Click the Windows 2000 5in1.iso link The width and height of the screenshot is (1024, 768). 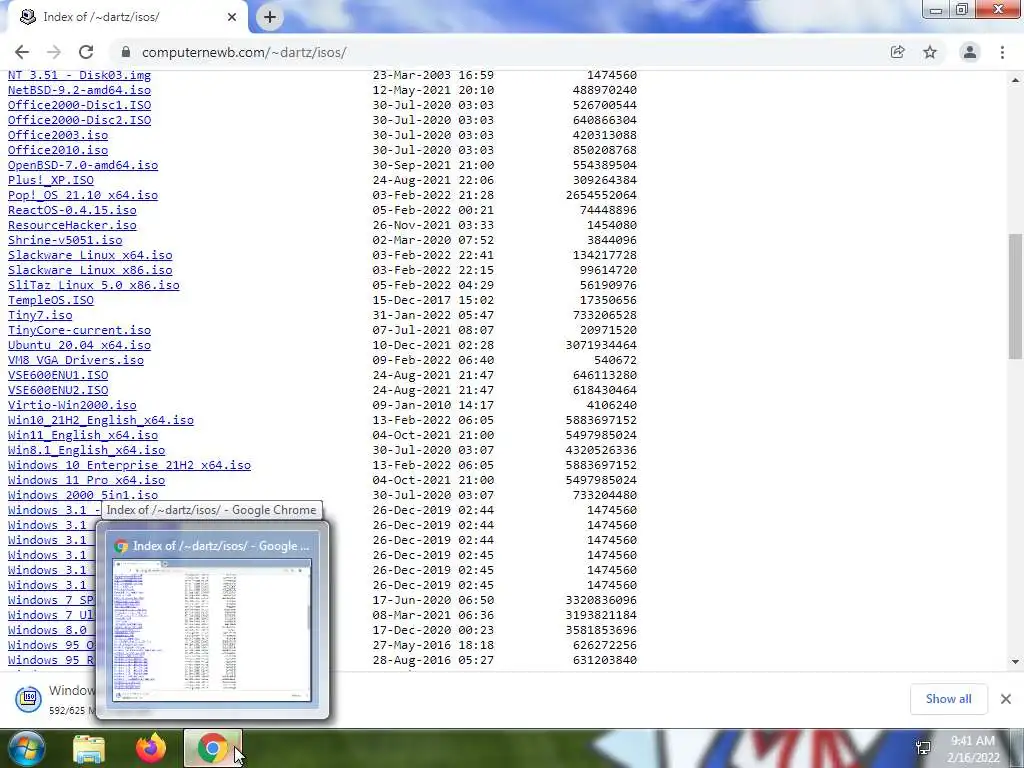tap(83, 496)
